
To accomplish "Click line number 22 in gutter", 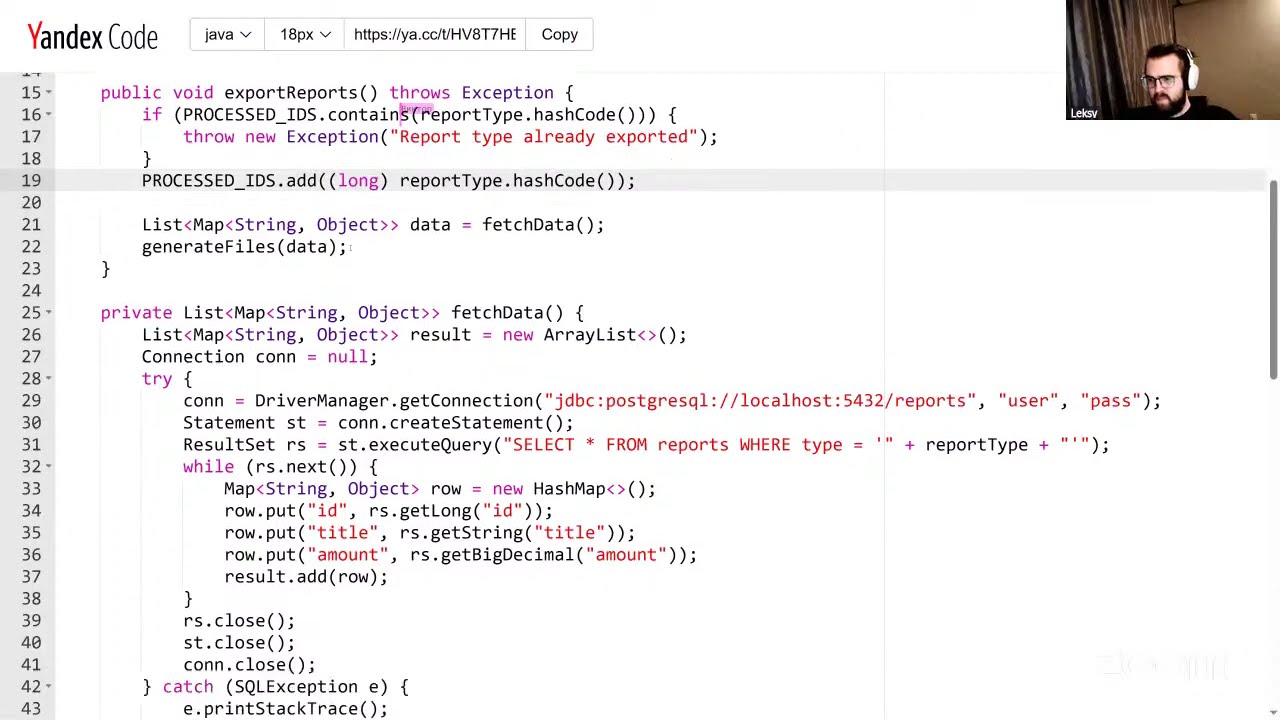I will [31, 247].
